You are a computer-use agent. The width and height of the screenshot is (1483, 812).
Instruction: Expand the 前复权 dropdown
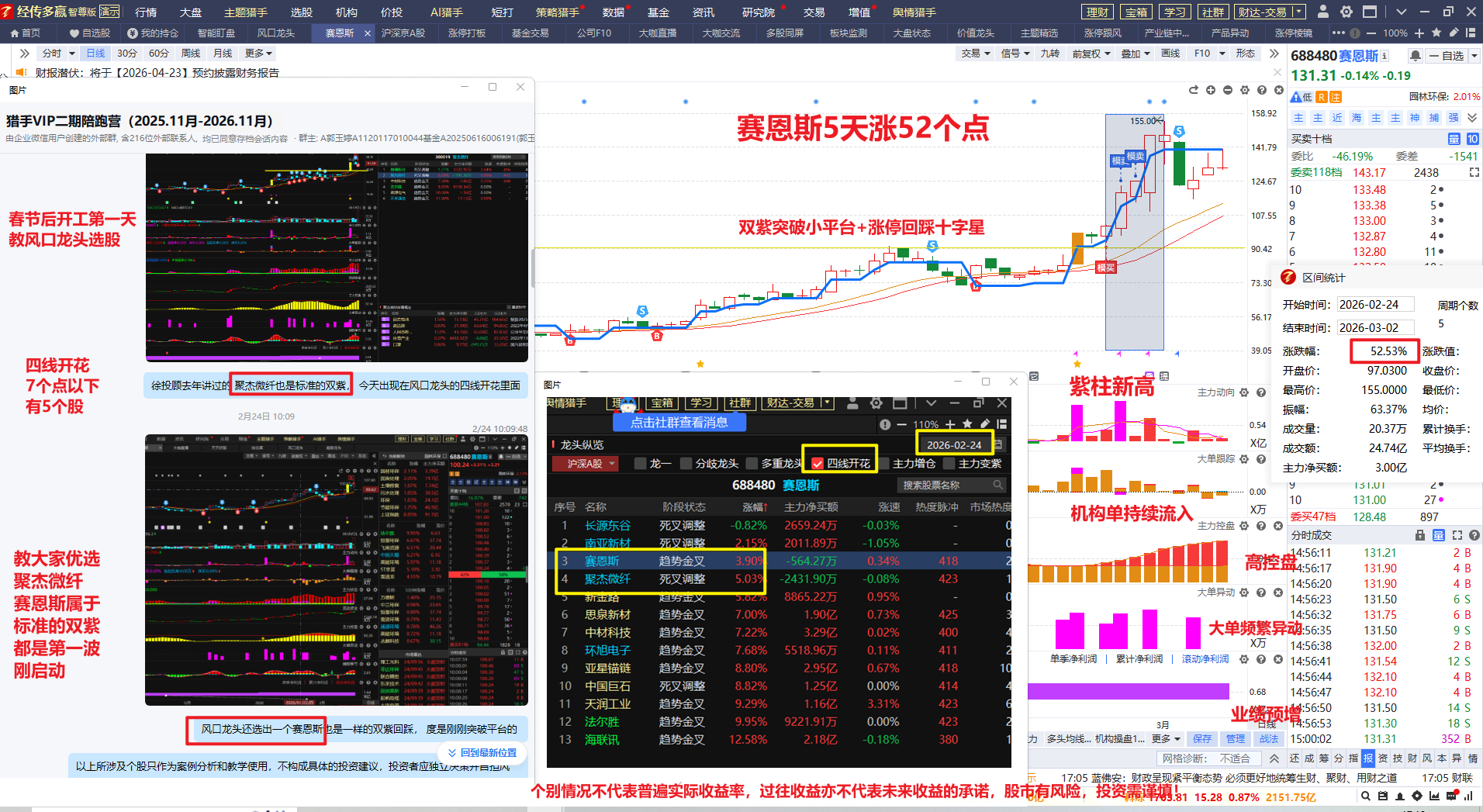point(1091,54)
